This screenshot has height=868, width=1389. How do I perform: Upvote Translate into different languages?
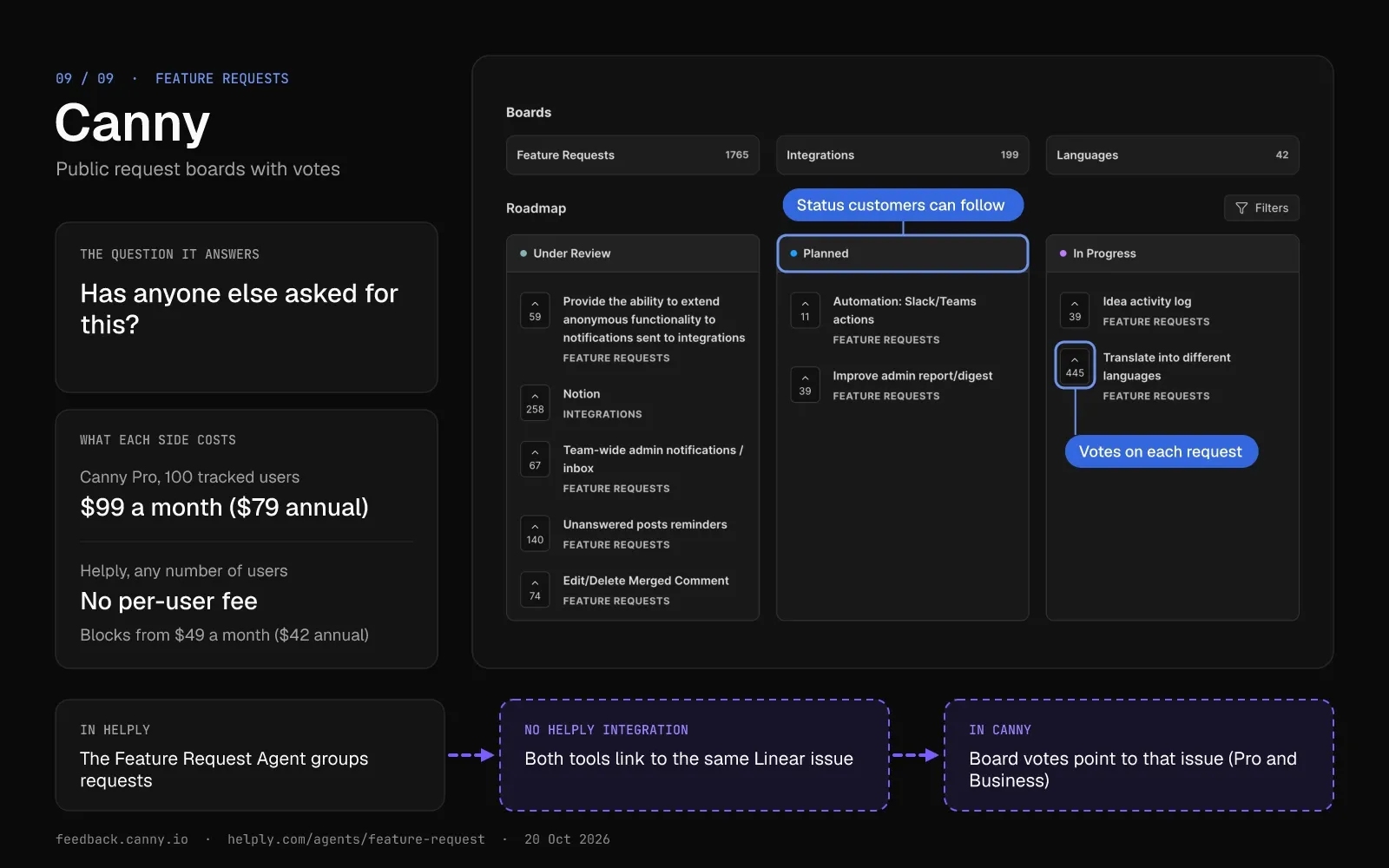1075,365
